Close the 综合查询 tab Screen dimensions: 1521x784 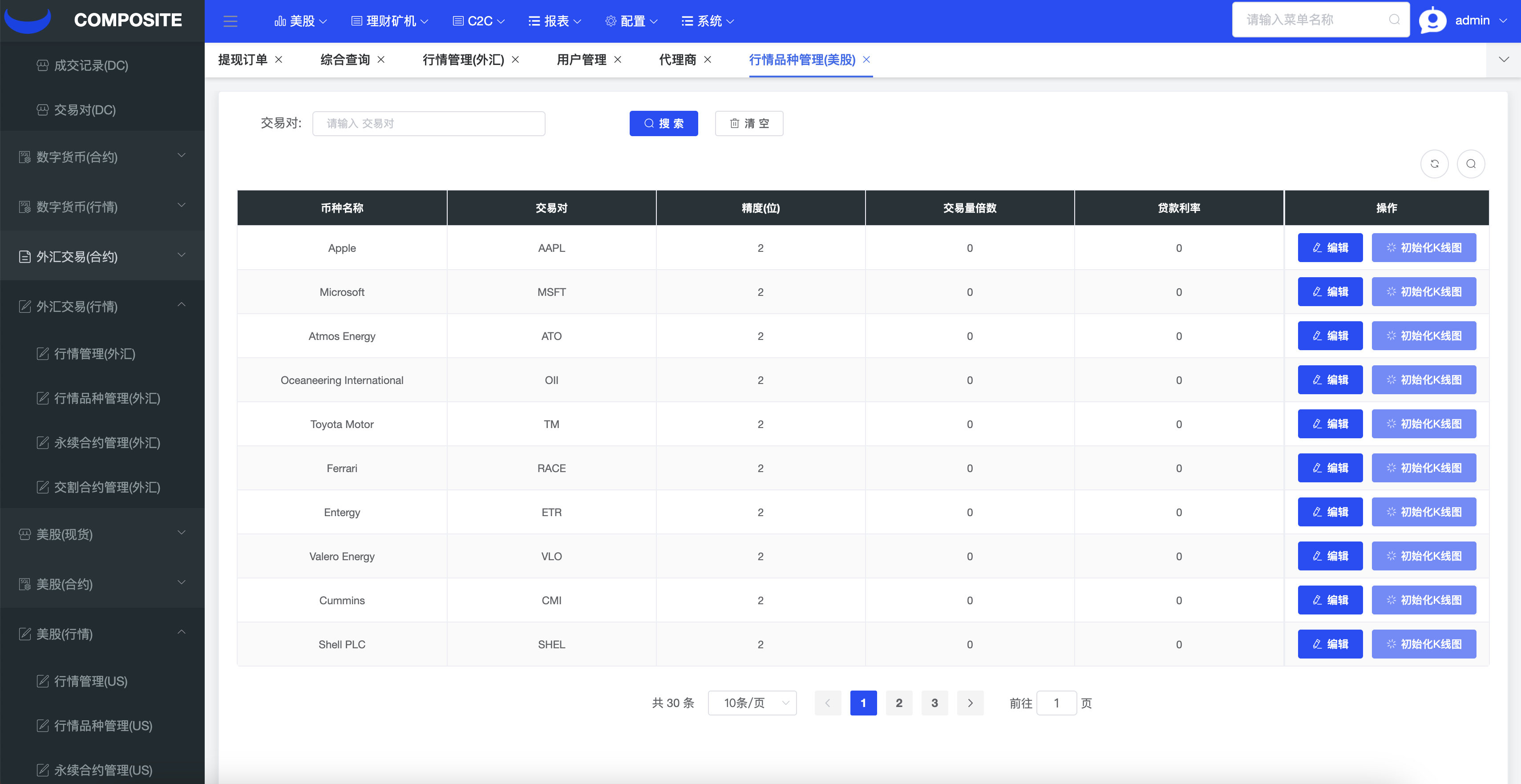pos(382,60)
